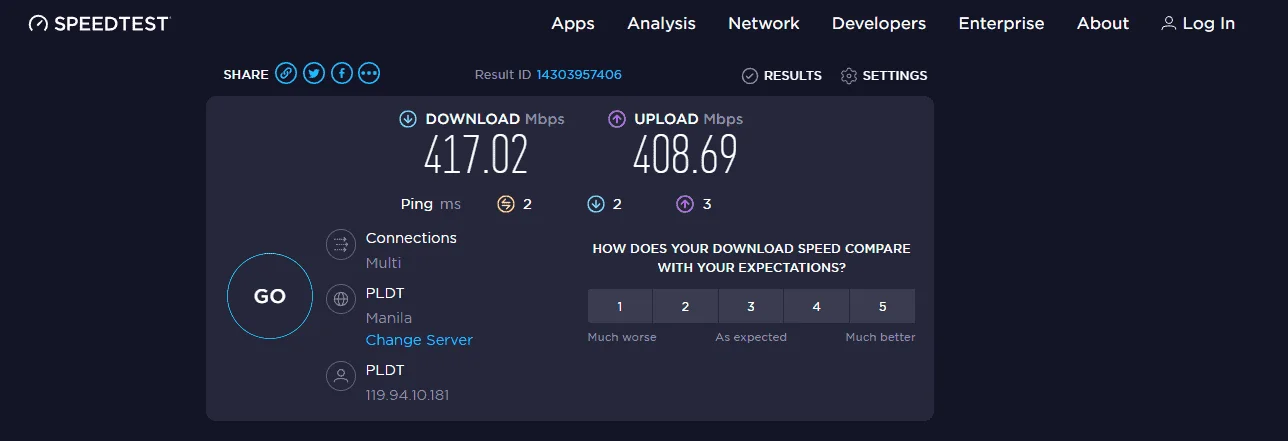
Task: Click the PLDT server name above Manila
Action: [385, 293]
